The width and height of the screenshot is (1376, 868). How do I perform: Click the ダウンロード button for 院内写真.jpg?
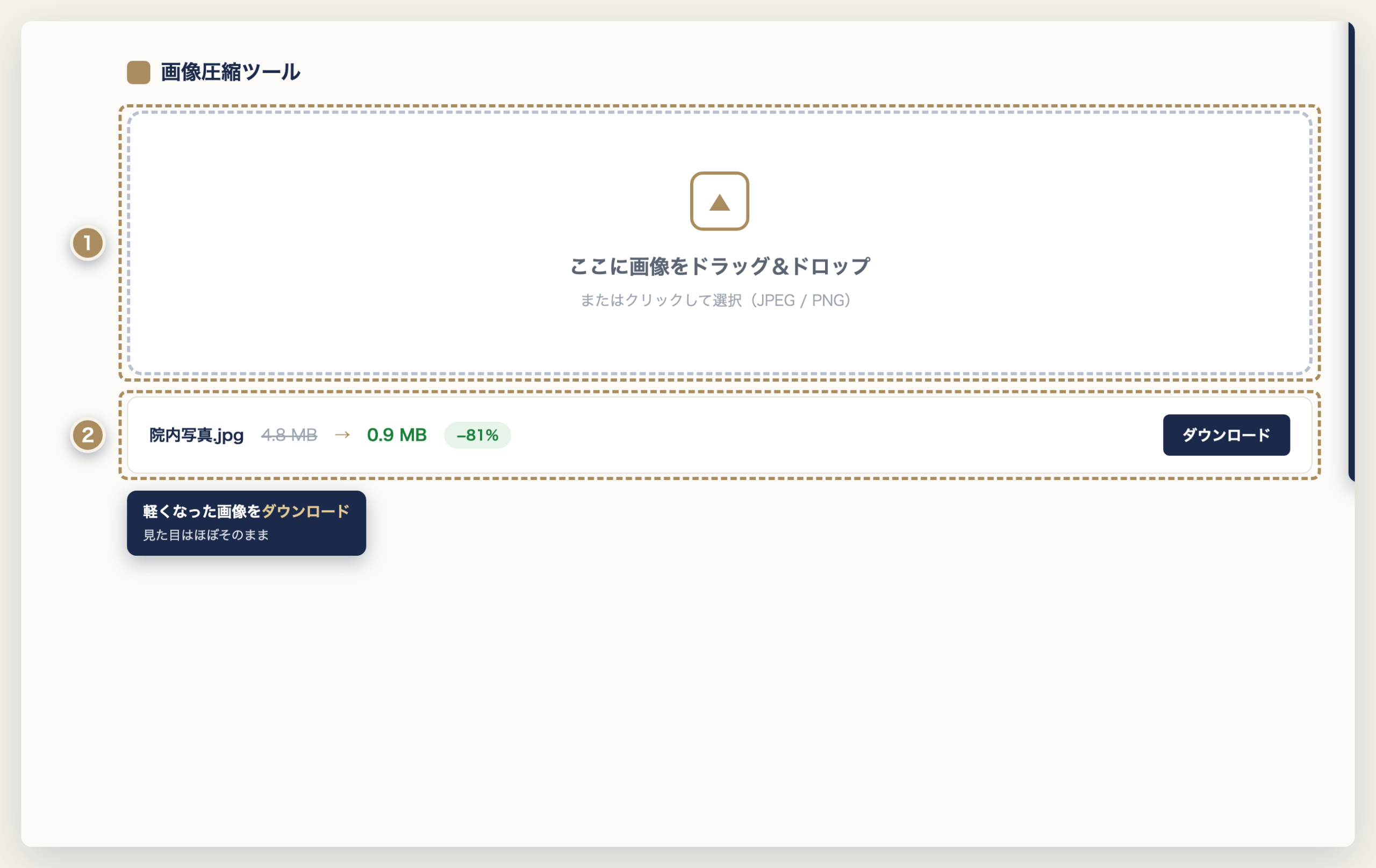click(x=1226, y=435)
